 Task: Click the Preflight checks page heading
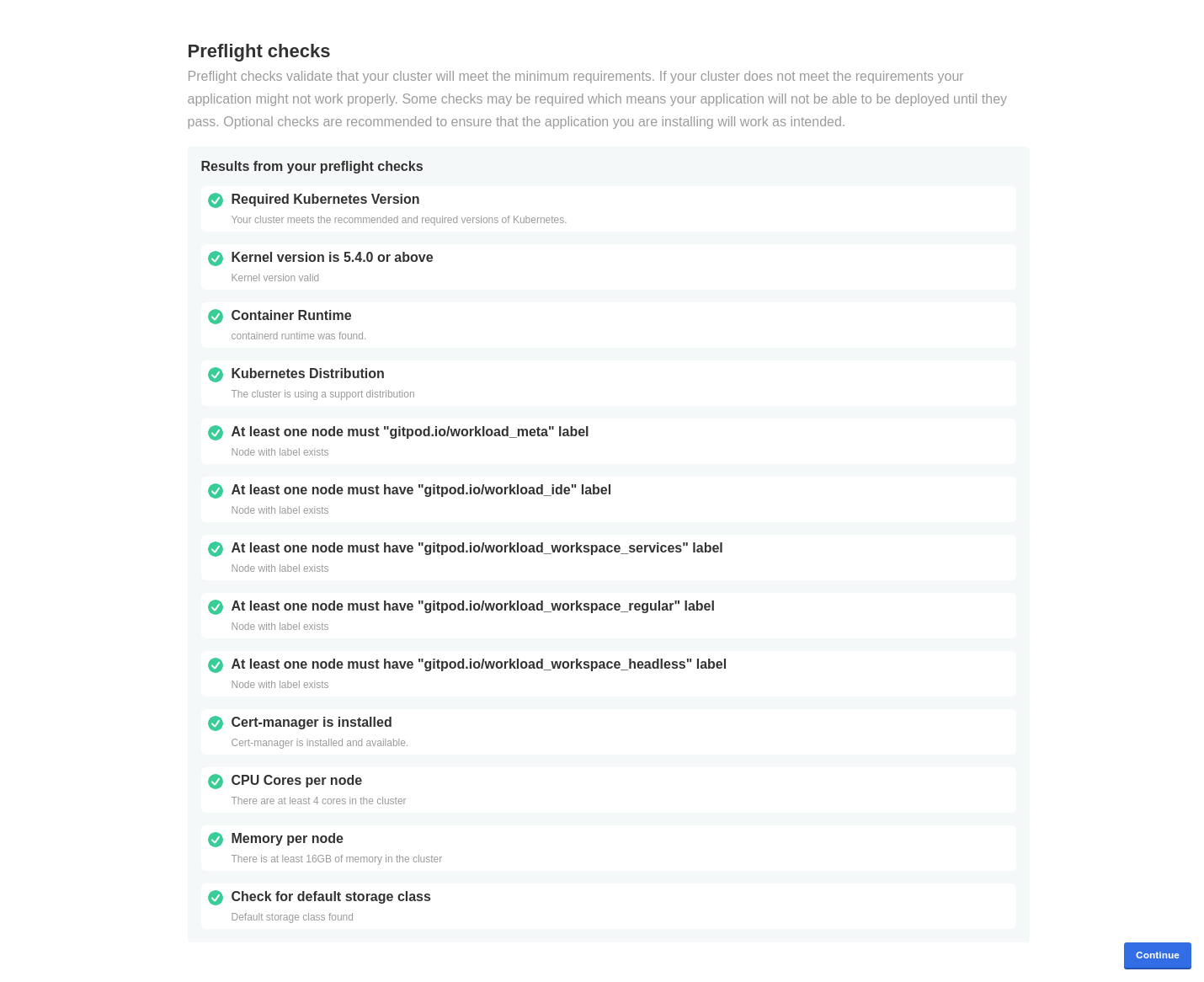pyautogui.click(x=258, y=51)
